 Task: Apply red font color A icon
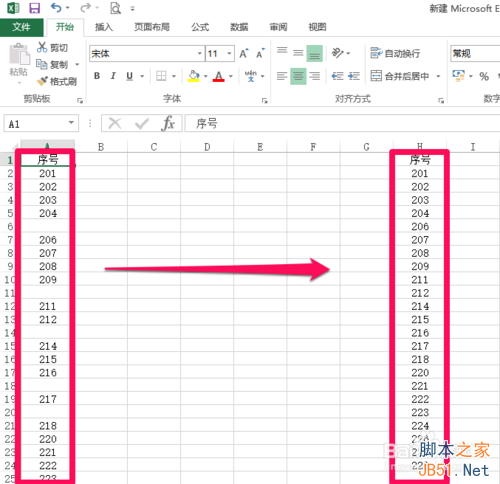[219, 76]
